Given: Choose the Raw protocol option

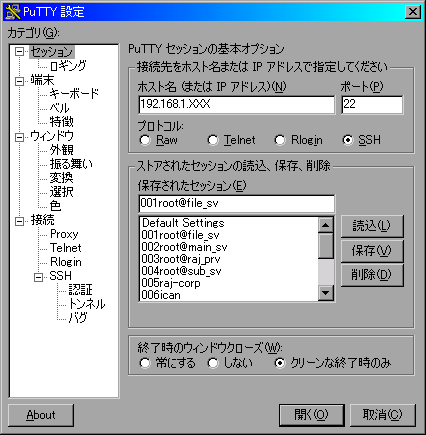Looking at the screenshot, I should point(145,140).
